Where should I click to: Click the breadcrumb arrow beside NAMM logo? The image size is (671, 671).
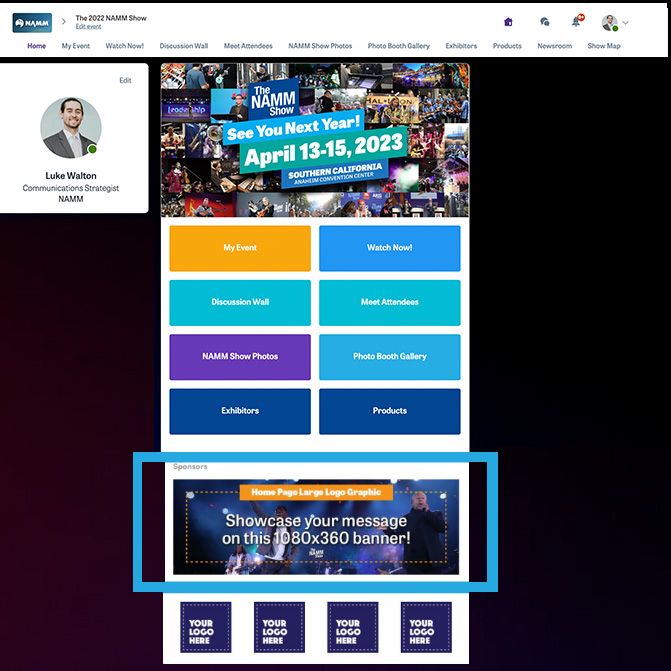click(x=64, y=21)
